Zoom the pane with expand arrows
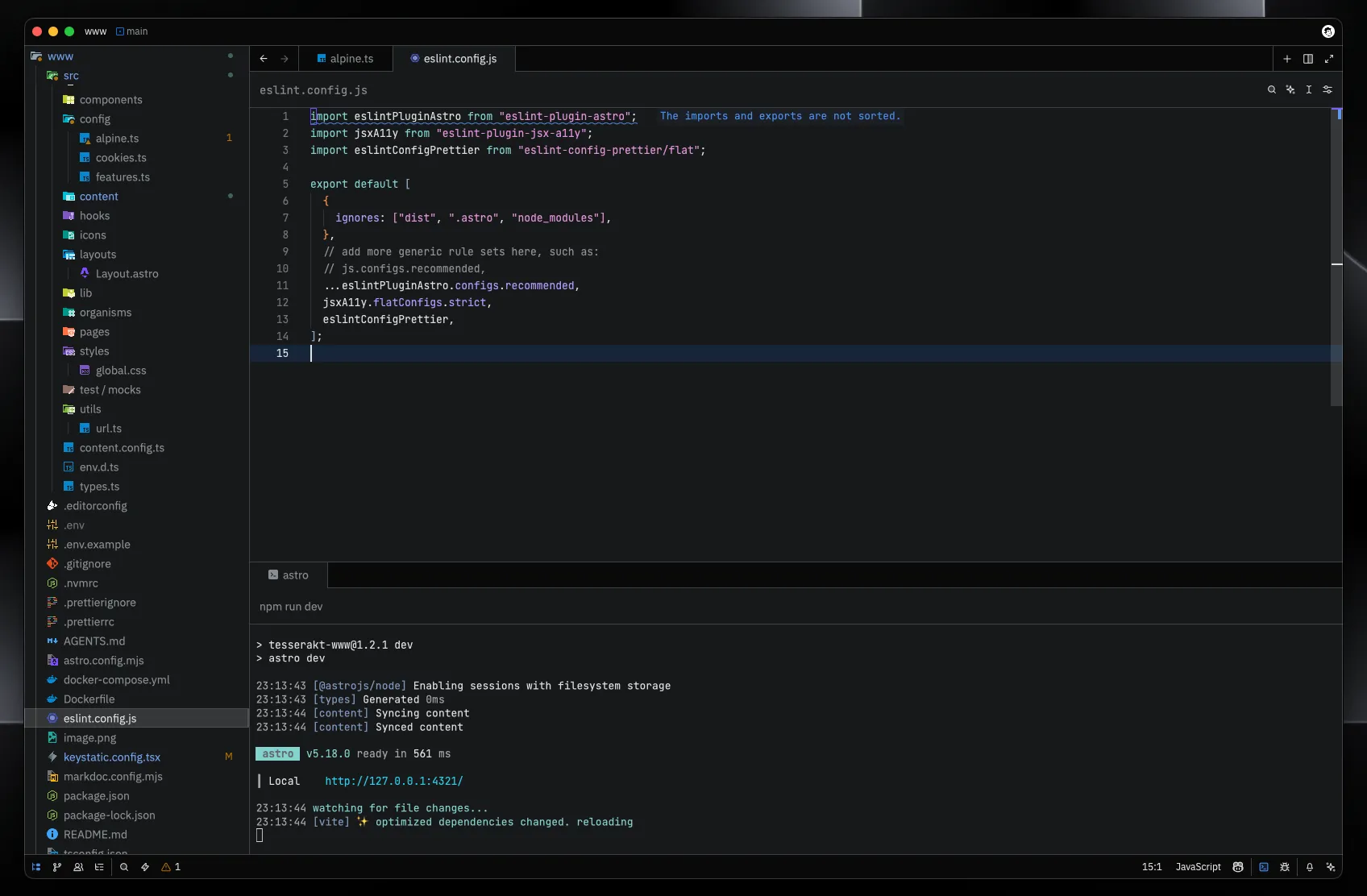Screen dimensions: 1367x896 1329,59
